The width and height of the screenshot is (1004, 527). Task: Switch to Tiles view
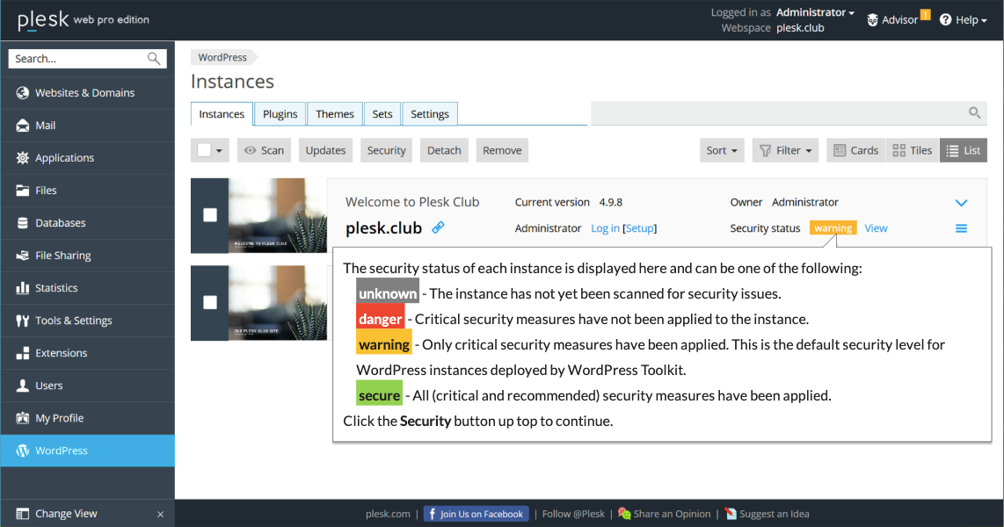click(x=912, y=150)
